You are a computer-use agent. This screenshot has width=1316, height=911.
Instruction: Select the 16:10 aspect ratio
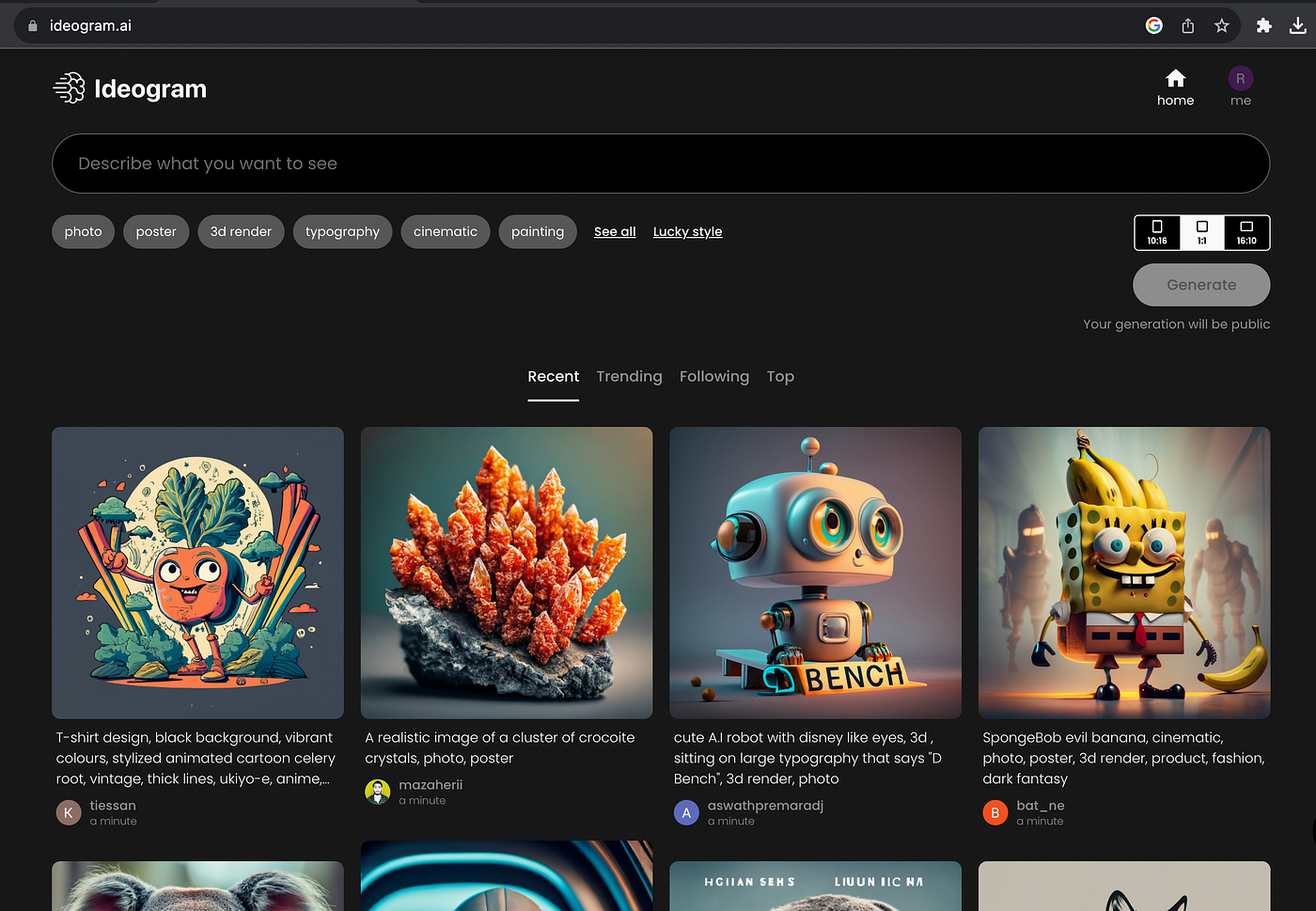1246,232
